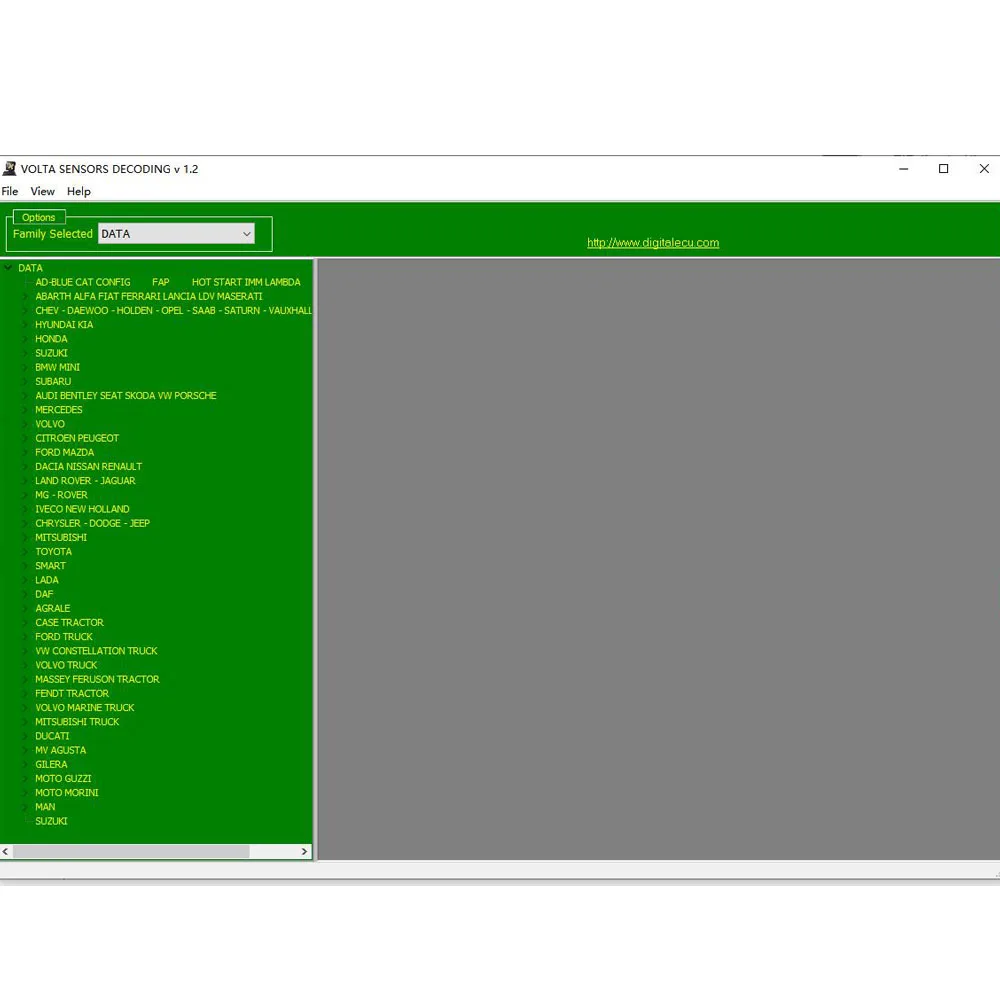The height and width of the screenshot is (1000, 1000).
Task: Select the MITSUBISHI tree item
Action: click(61, 538)
